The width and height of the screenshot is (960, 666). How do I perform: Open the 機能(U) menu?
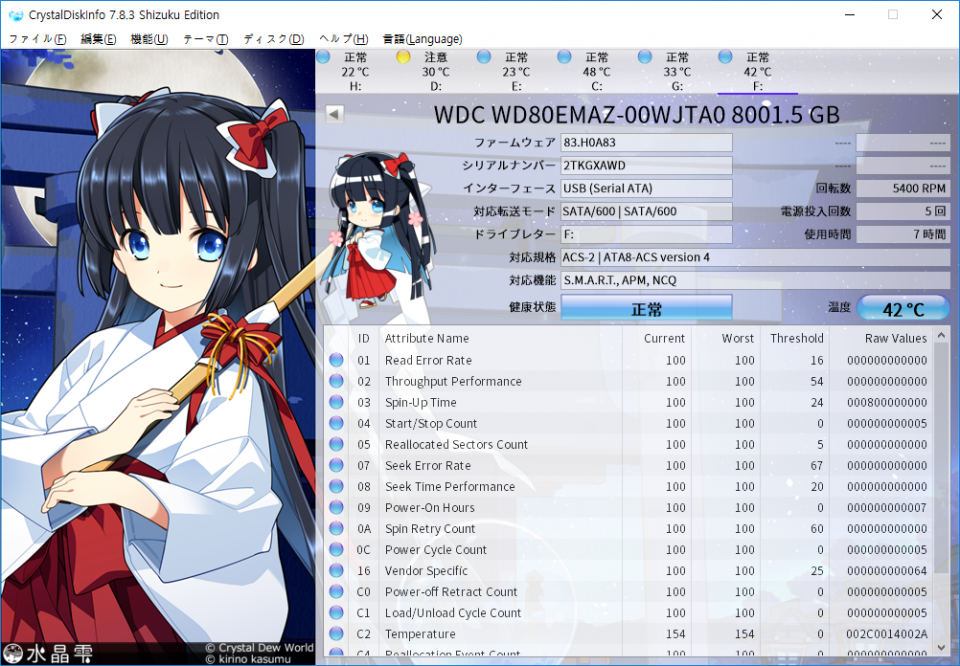149,39
